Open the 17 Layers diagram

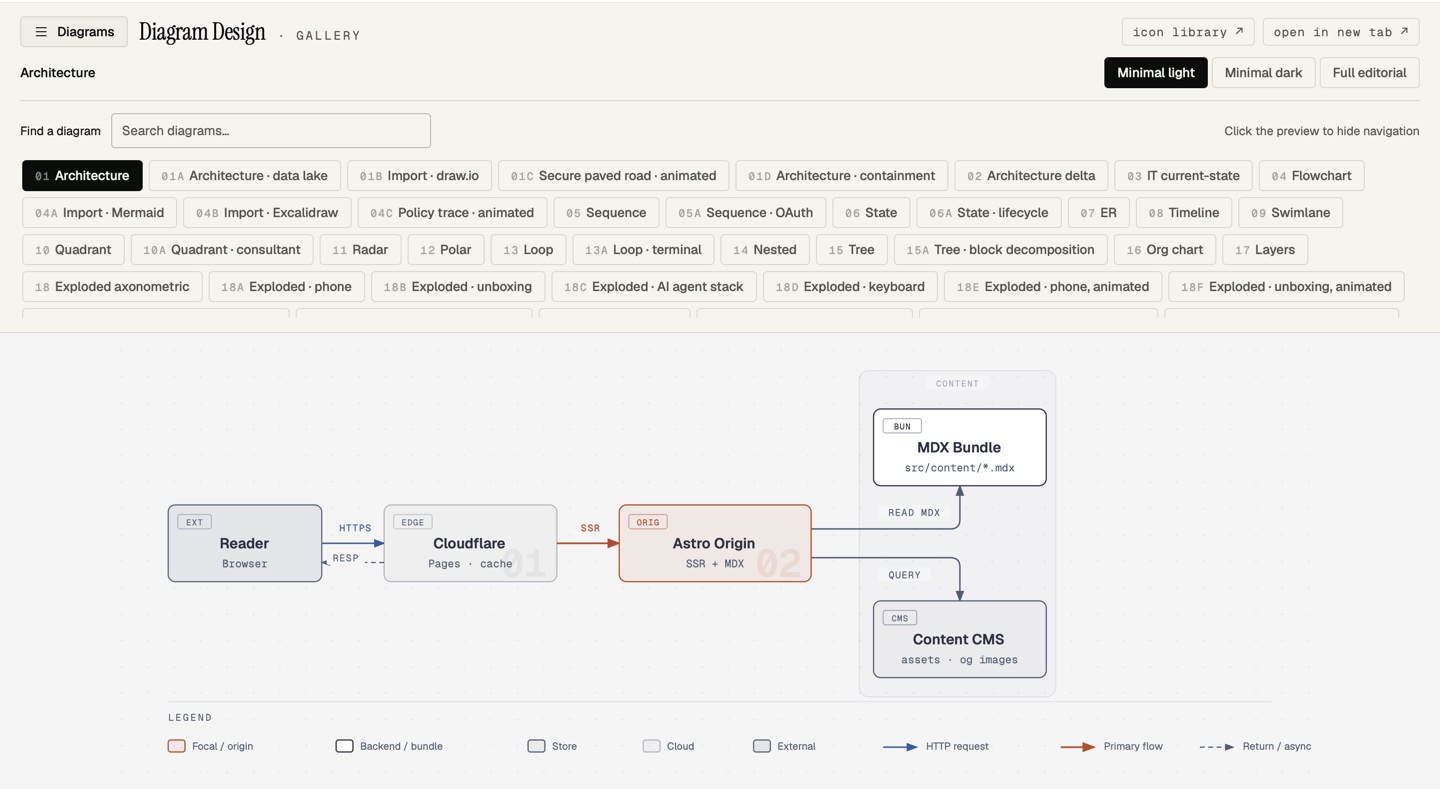pyautogui.click(x=1265, y=250)
